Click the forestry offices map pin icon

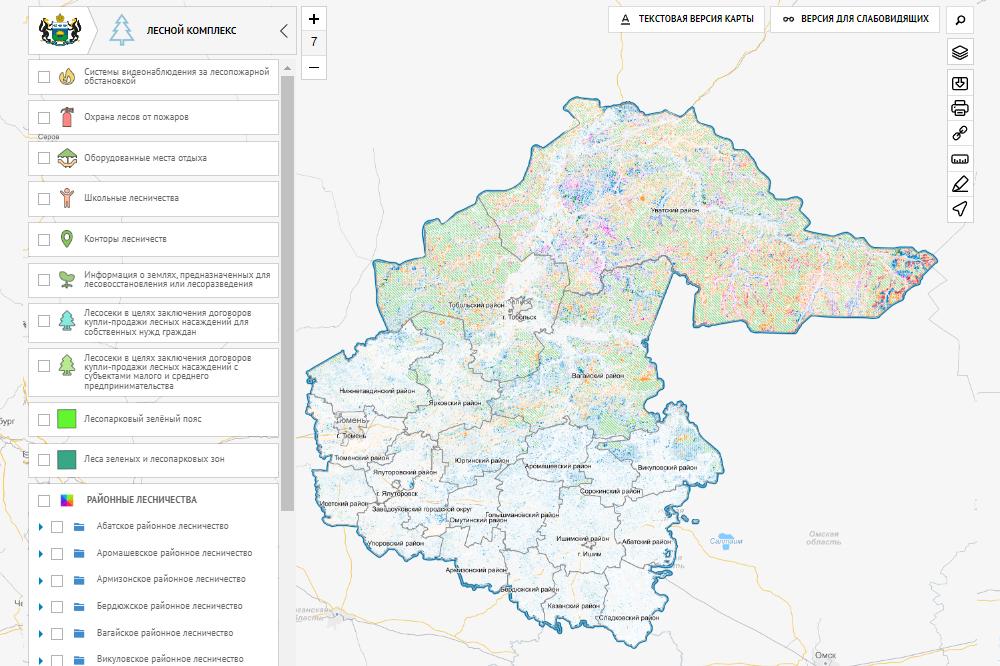pyautogui.click(x=67, y=239)
